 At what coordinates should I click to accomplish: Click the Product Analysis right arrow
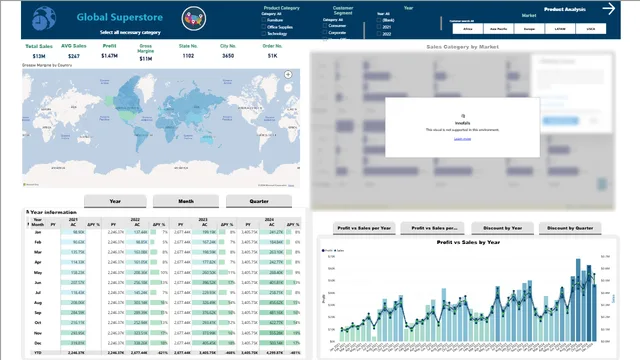pos(609,9)
